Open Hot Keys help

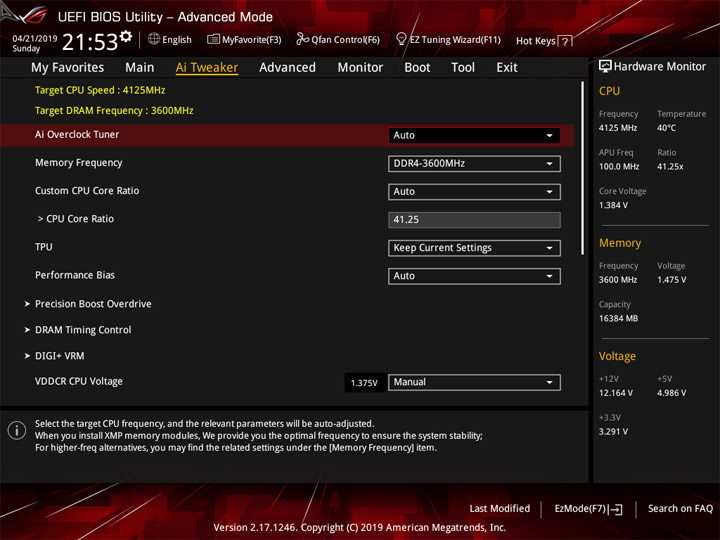(x=544, y=41)
